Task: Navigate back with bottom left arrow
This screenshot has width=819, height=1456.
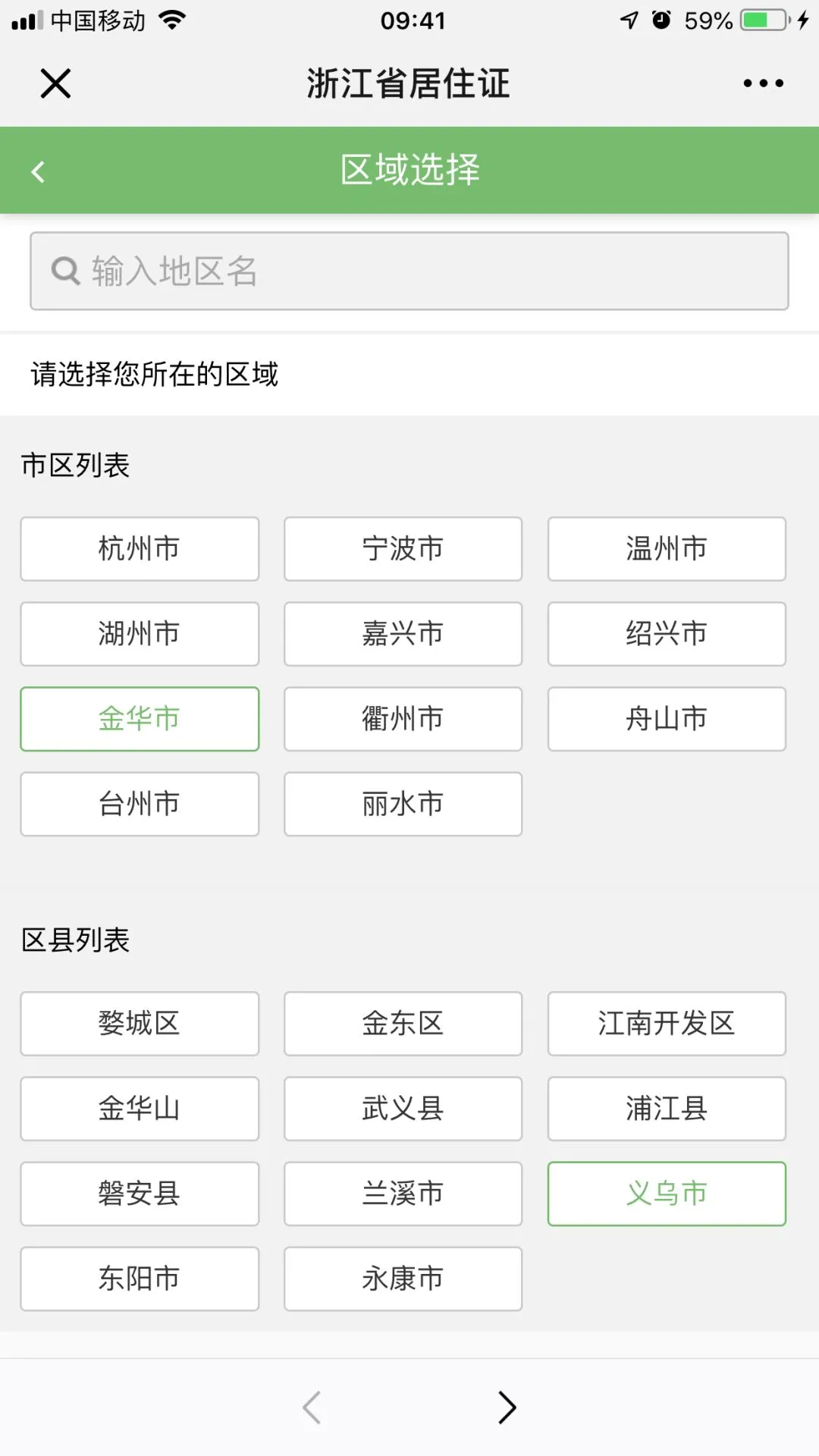Action: [312, 1407]
